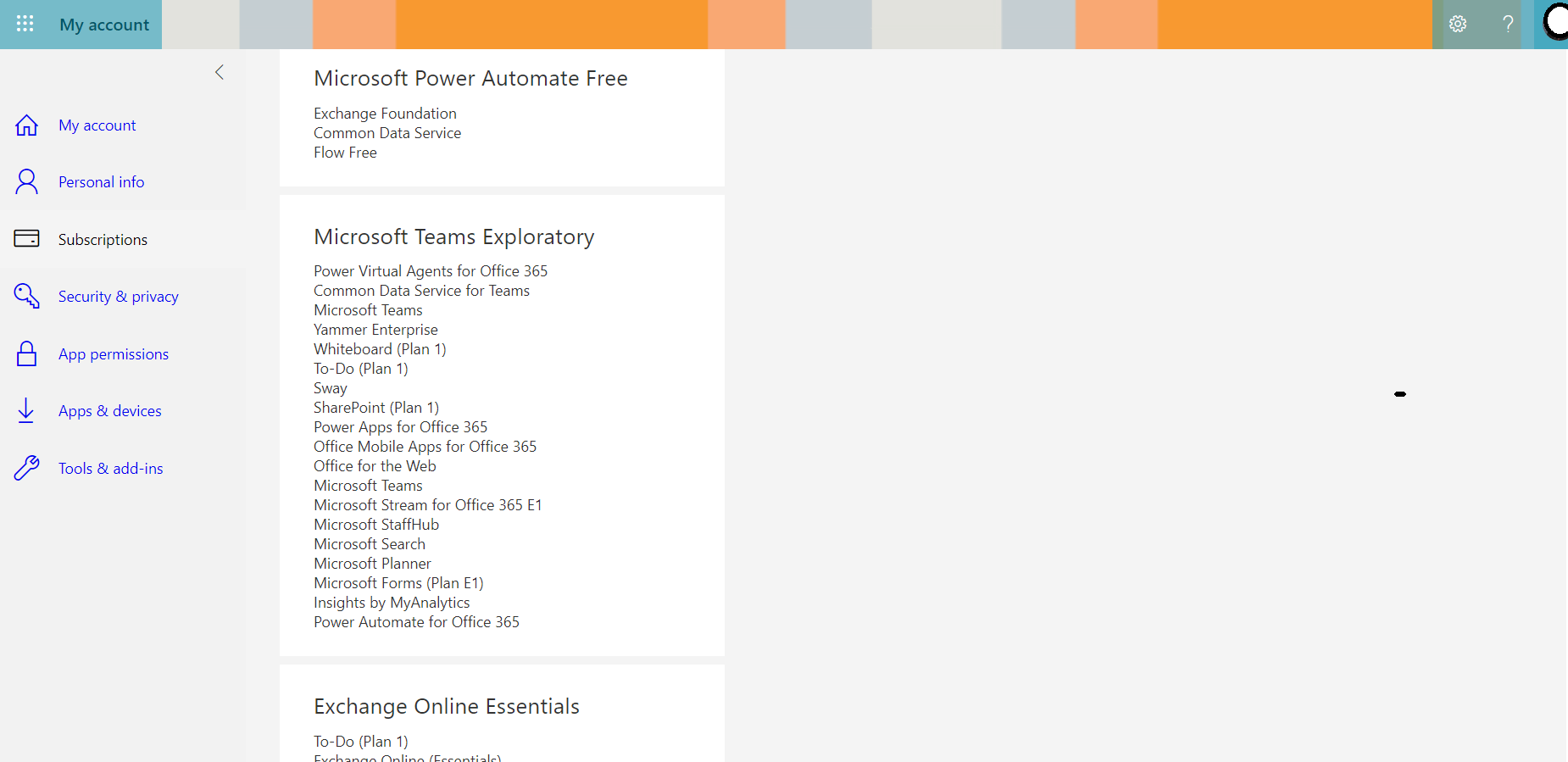Open Tools & add-ins page
This screenshot has height=762, width=1568.
pos(111,469)
